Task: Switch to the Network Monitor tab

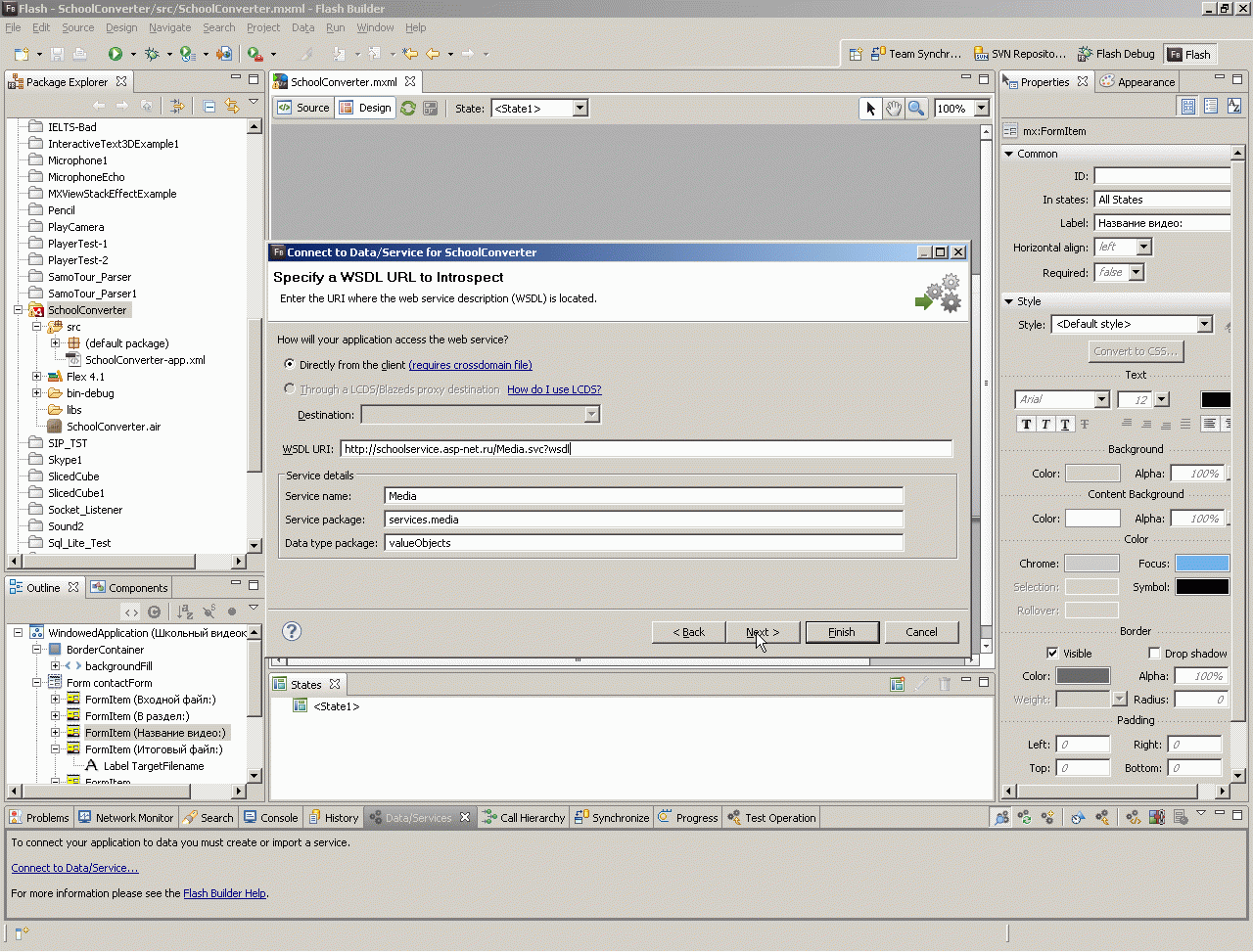Action: tap(125, 818)
